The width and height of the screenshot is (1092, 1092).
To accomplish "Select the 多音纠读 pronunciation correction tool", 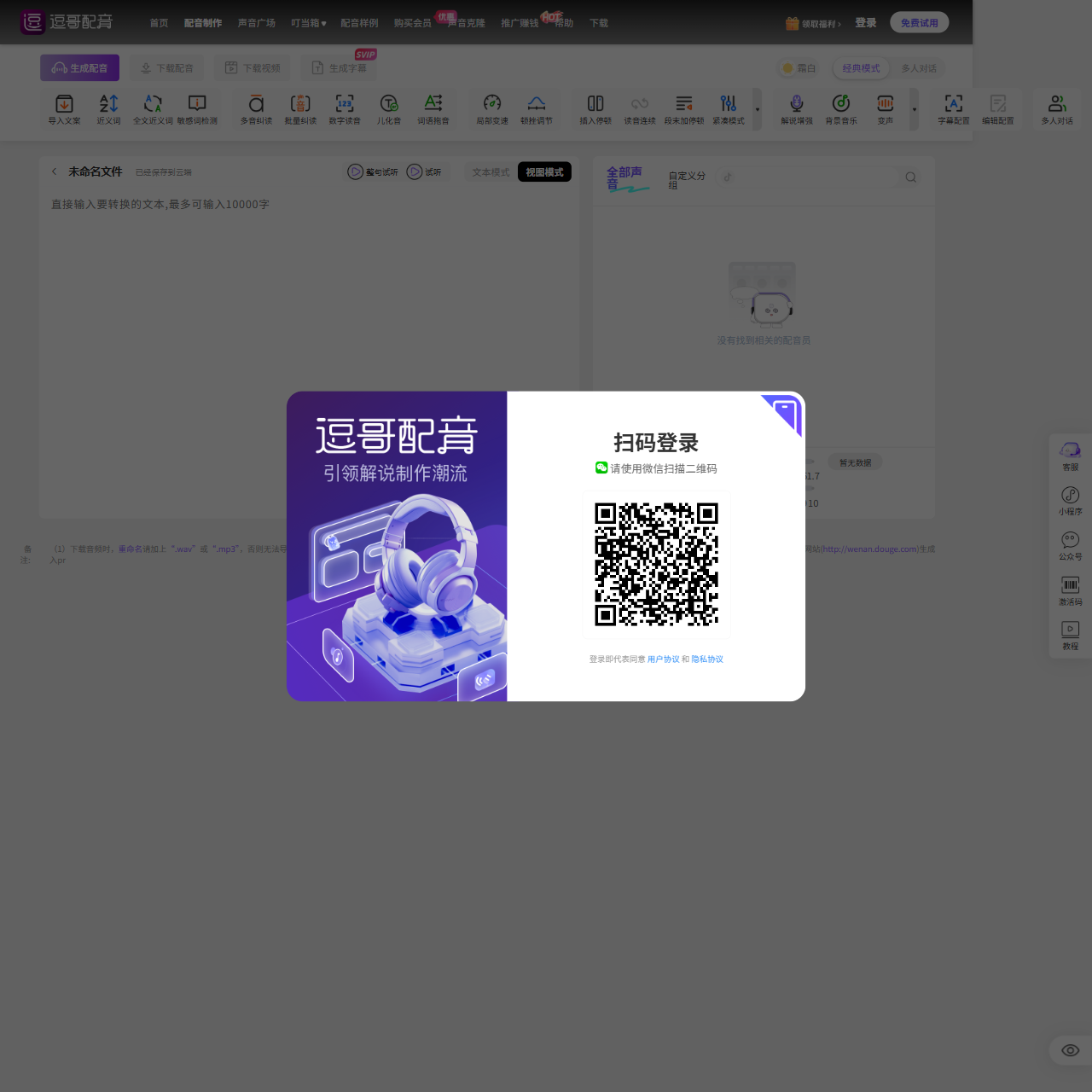I will click(255, 109).
